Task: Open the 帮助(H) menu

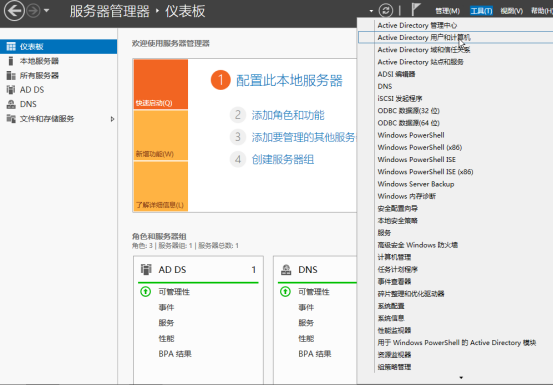Action: (x=542, y=11)
